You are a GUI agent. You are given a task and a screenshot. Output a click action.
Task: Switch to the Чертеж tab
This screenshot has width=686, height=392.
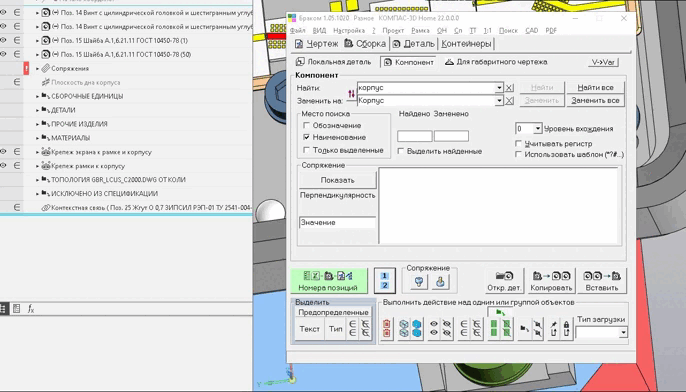[316, 44]
